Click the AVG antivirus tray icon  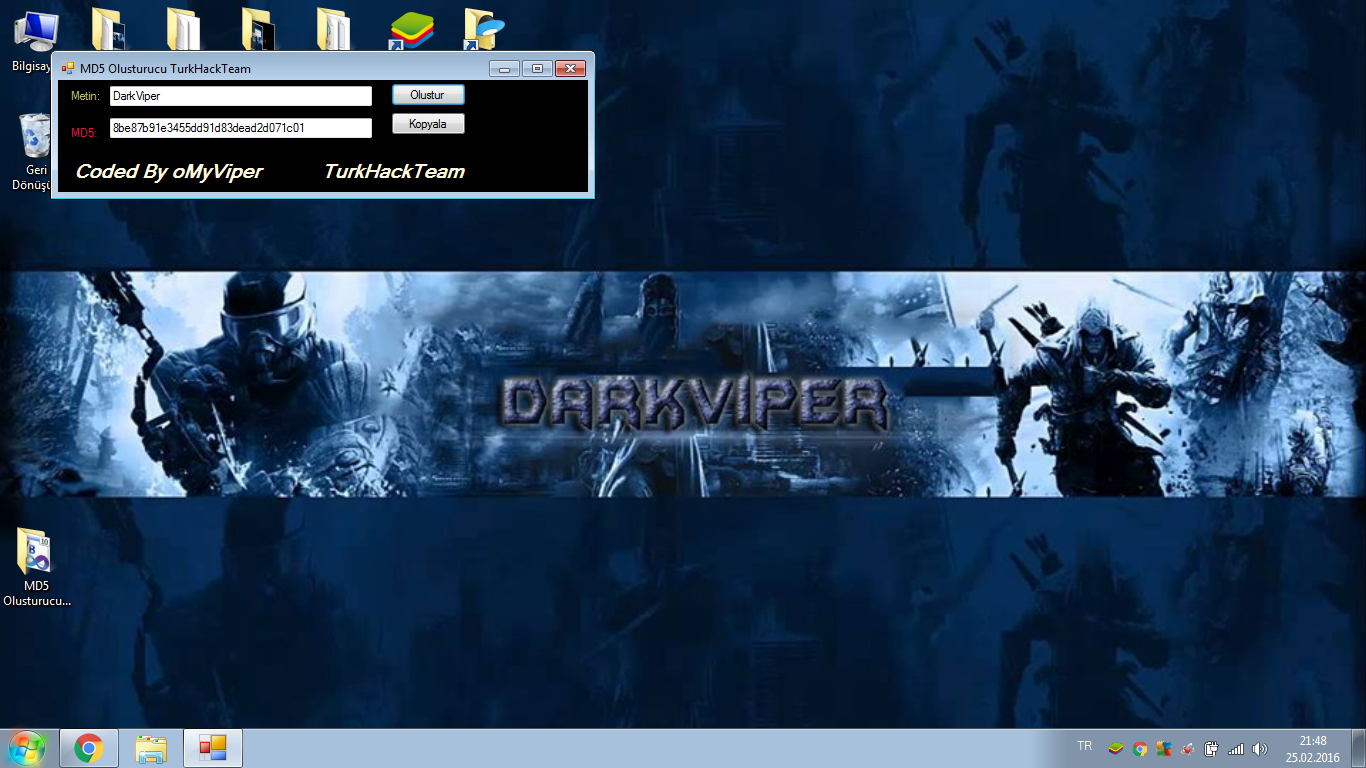pos(1164,748)
